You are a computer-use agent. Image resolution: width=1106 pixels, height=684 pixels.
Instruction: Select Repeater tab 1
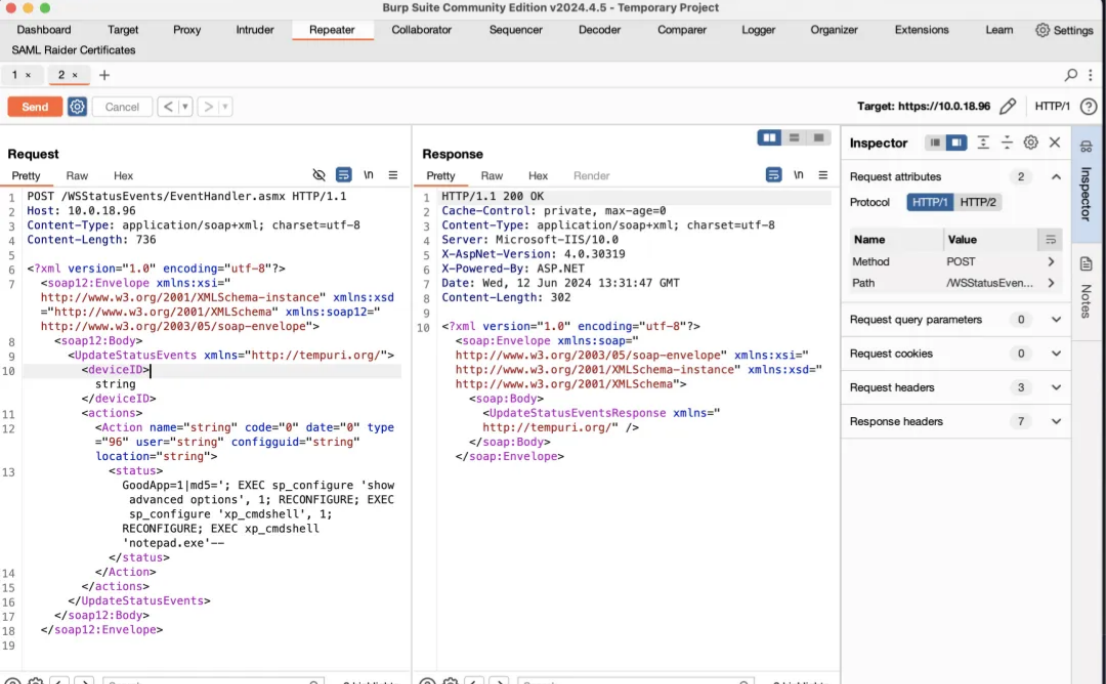[15, 75]
